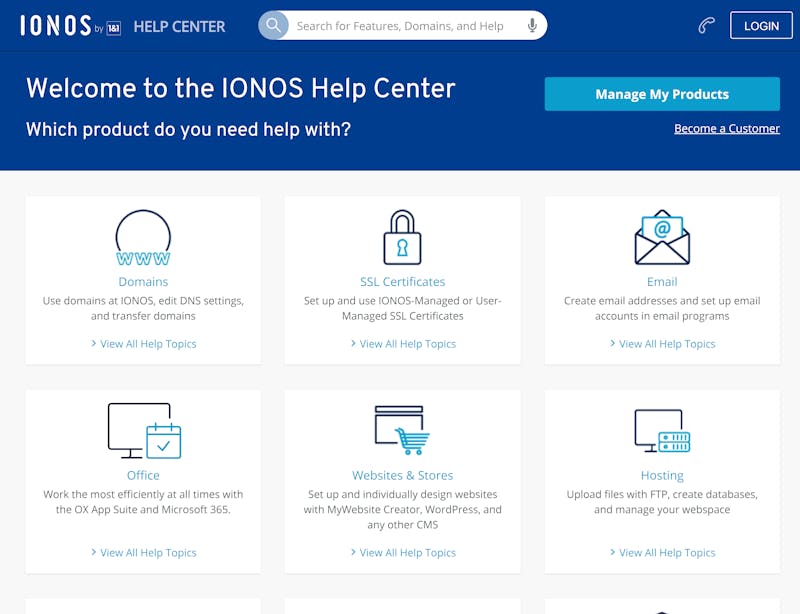Focus the search input field
Image resolution: width=800 pixels, height=614 pixels.
point(405,26)
